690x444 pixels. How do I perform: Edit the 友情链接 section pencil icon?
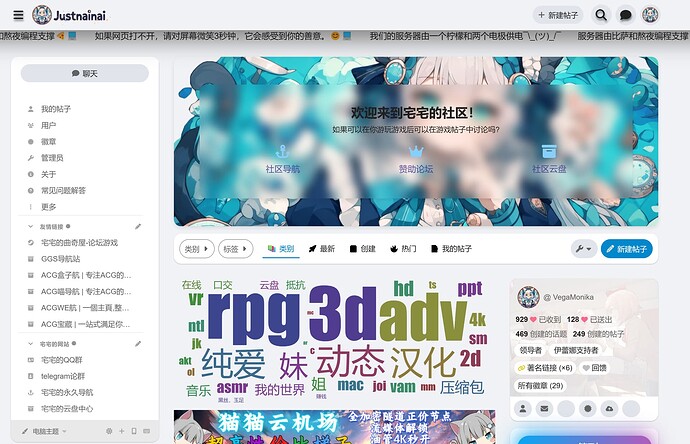[x=138, y=227]
